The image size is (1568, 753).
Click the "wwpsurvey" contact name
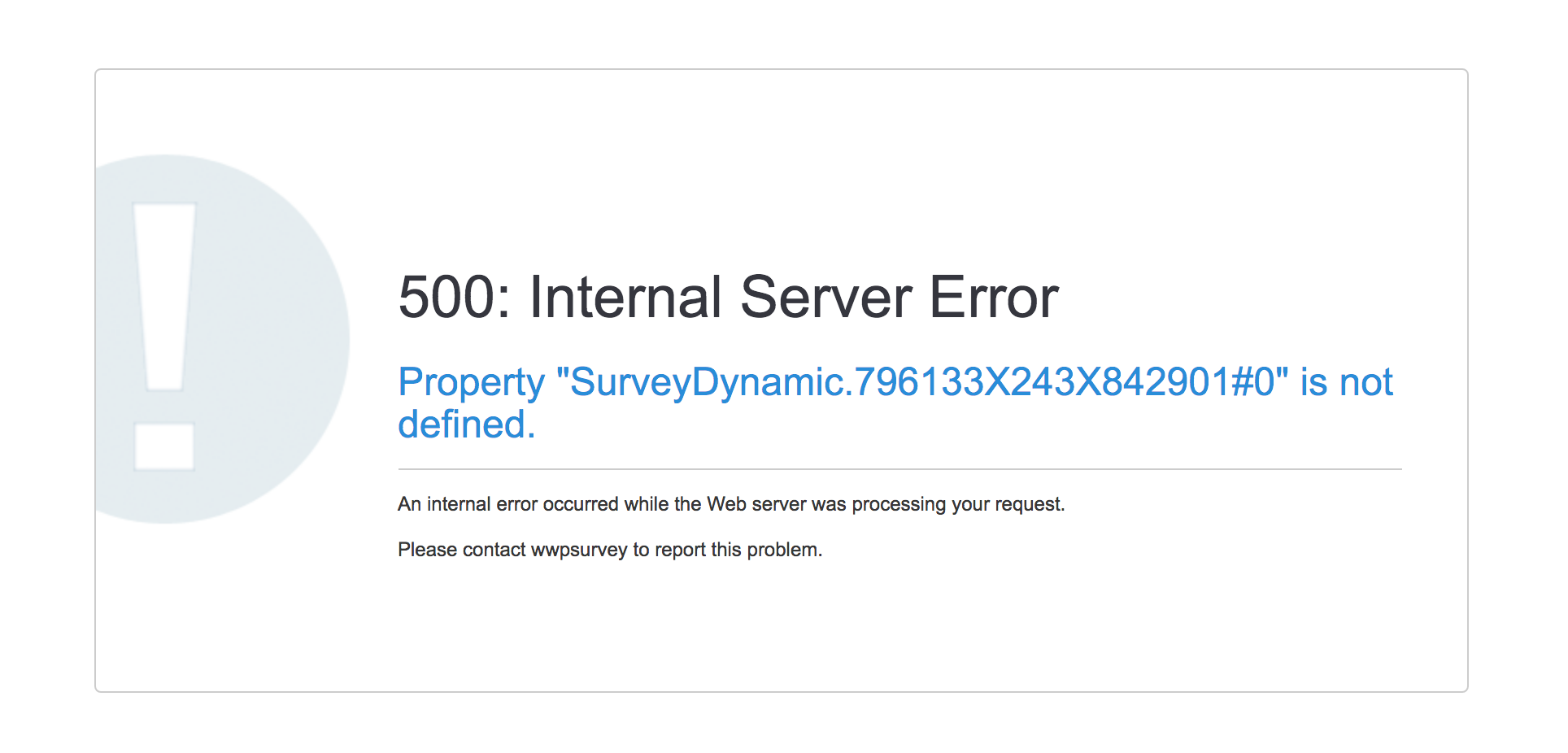coord(578,550)
